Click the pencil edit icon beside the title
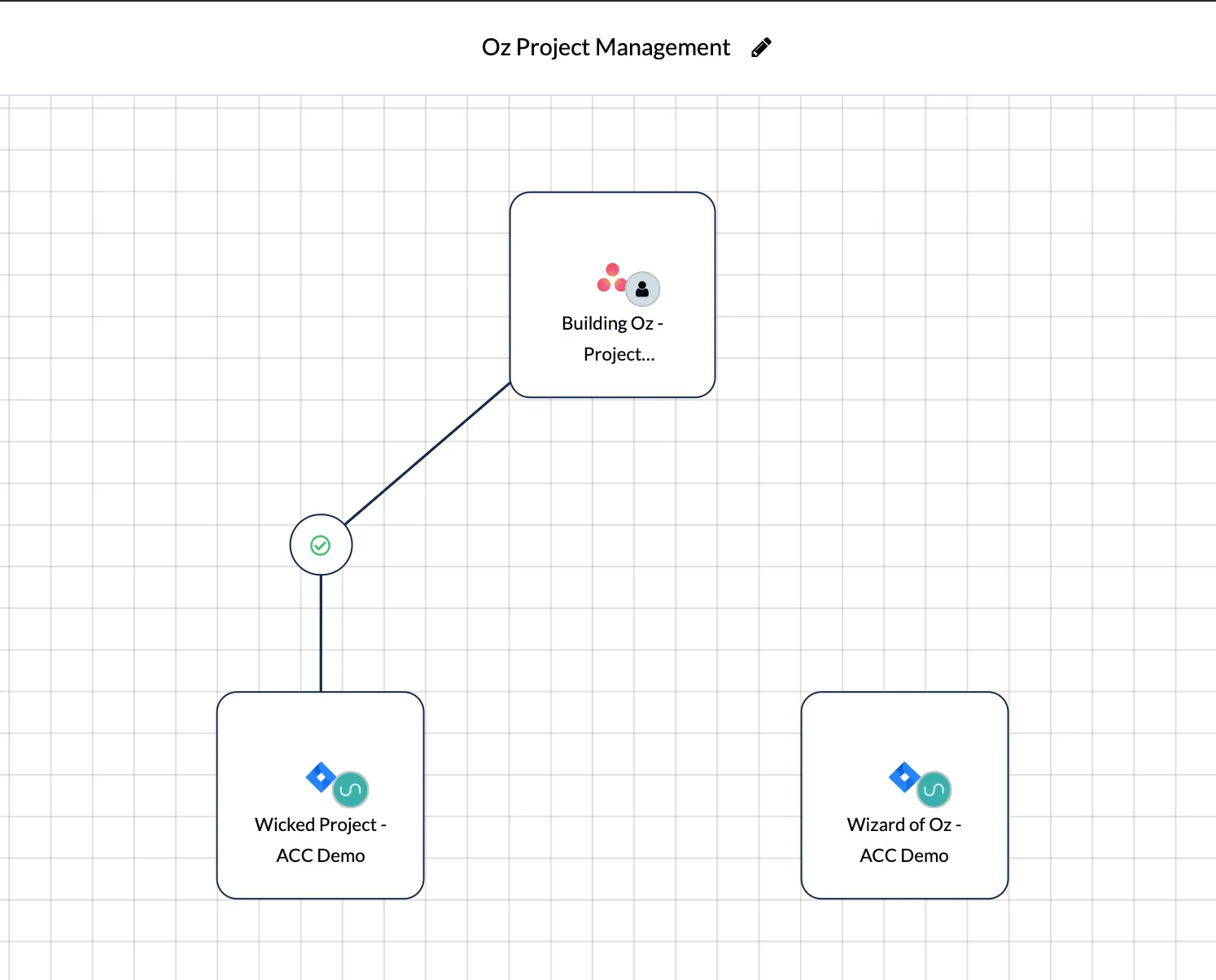The image size is (1216, 980). (761, 48)
